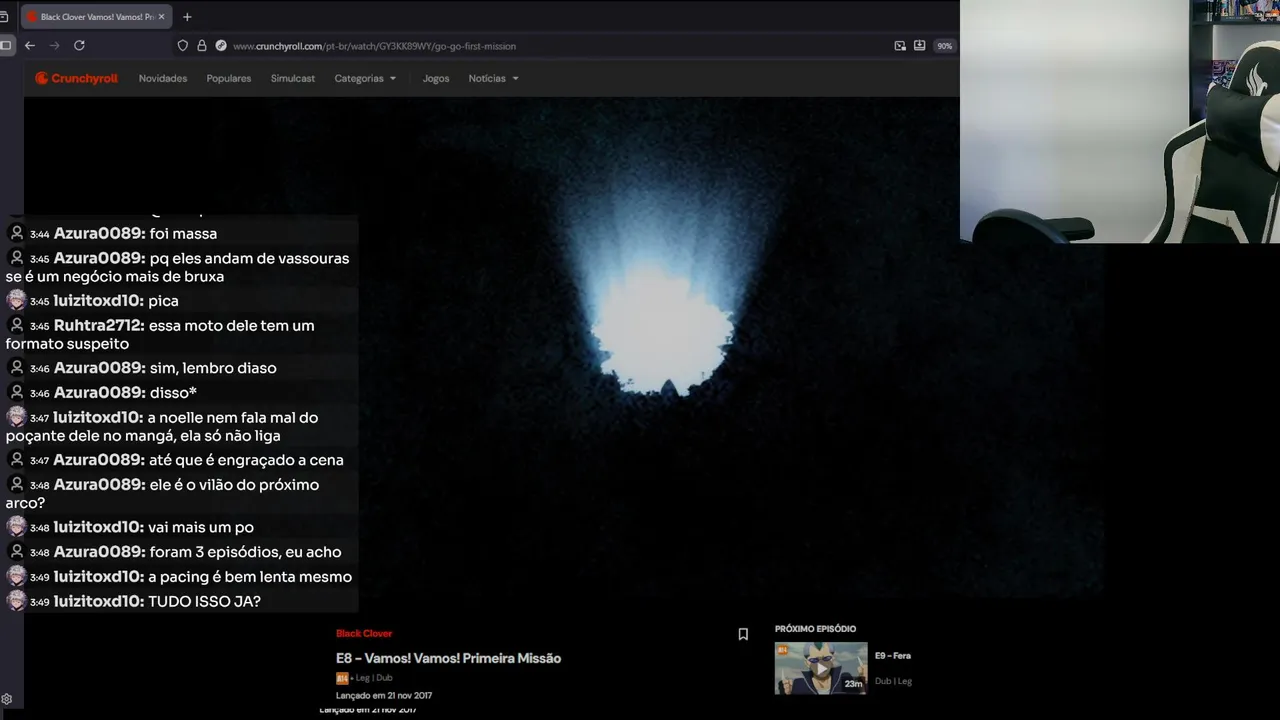Screen dimensions: 1280x720
Task: Click chat message 'foram 3 episódios, eu acho'
Action: click(246, 552)
